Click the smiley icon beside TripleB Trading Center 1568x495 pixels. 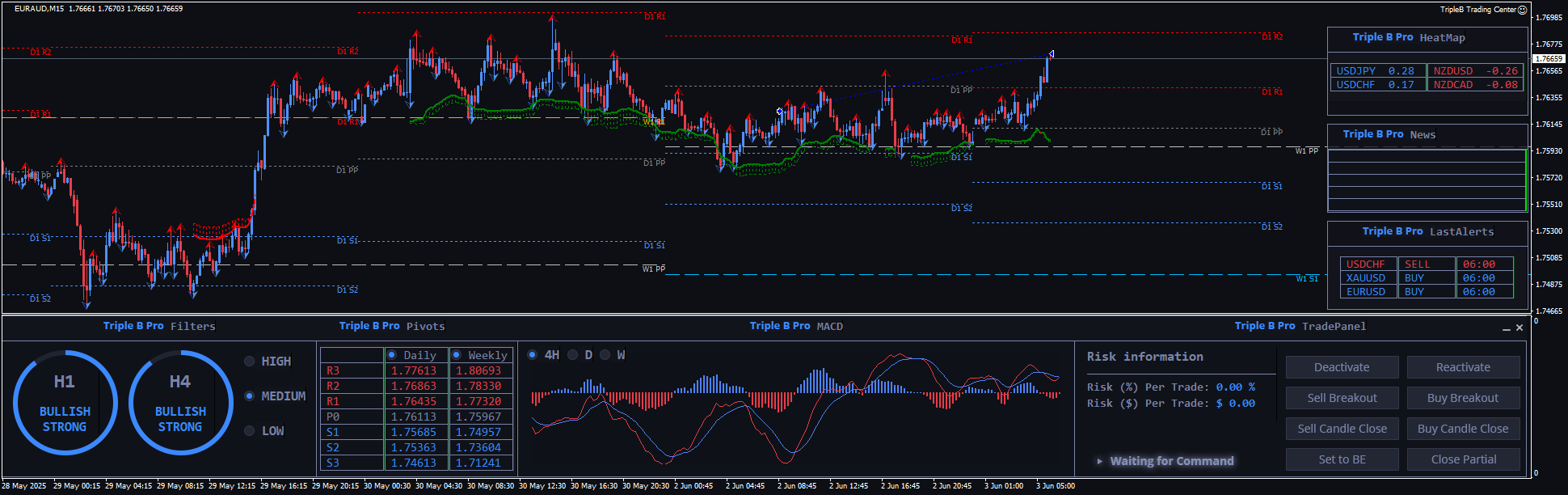(x=1523, y=10)
